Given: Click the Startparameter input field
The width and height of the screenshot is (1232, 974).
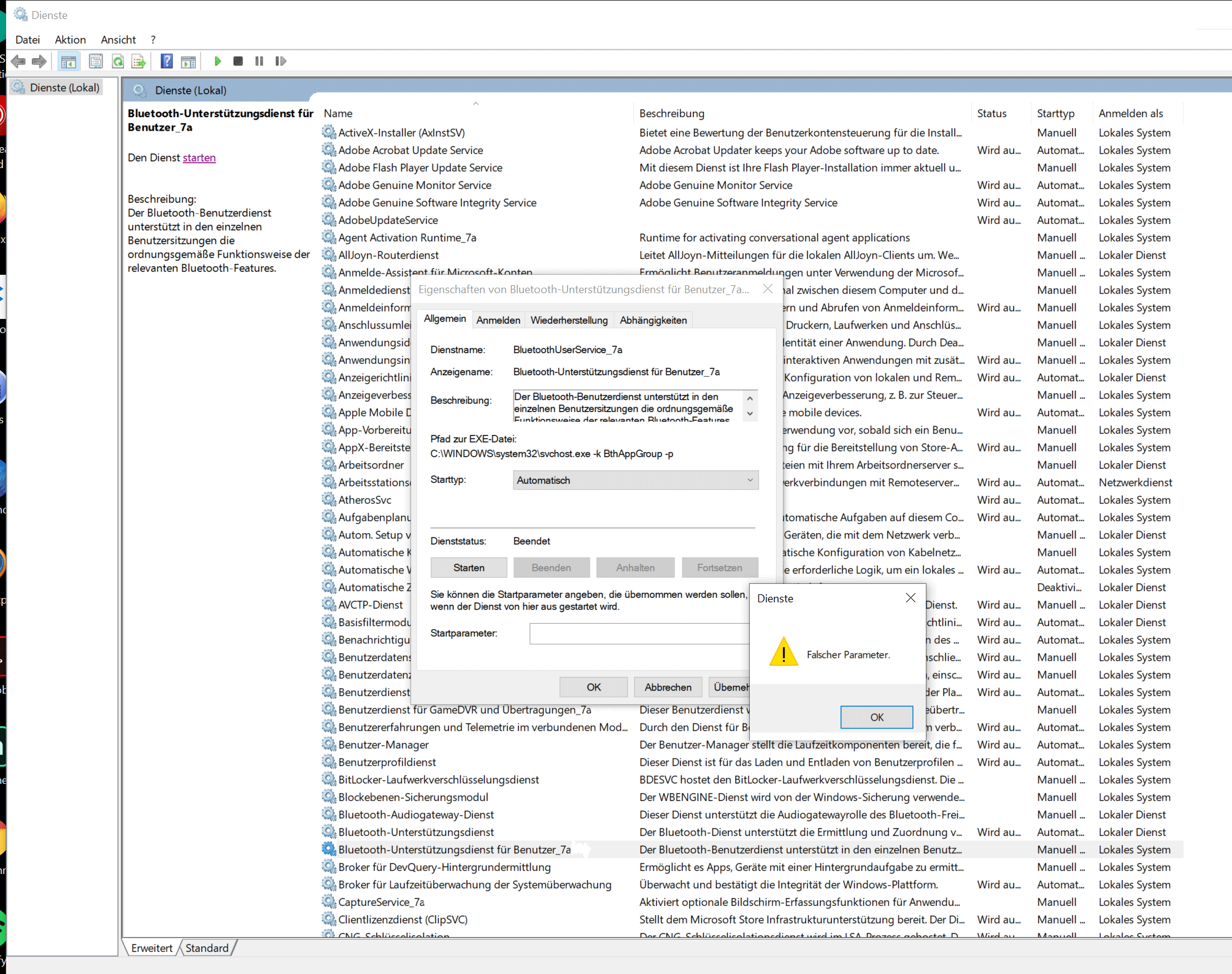Looking at the screenshot, I should 639,634.
